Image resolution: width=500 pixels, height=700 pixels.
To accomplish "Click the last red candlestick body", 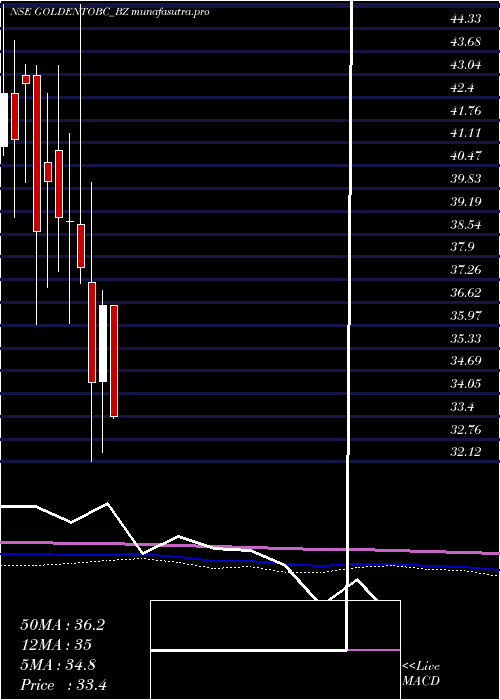I will coord(114,361).
